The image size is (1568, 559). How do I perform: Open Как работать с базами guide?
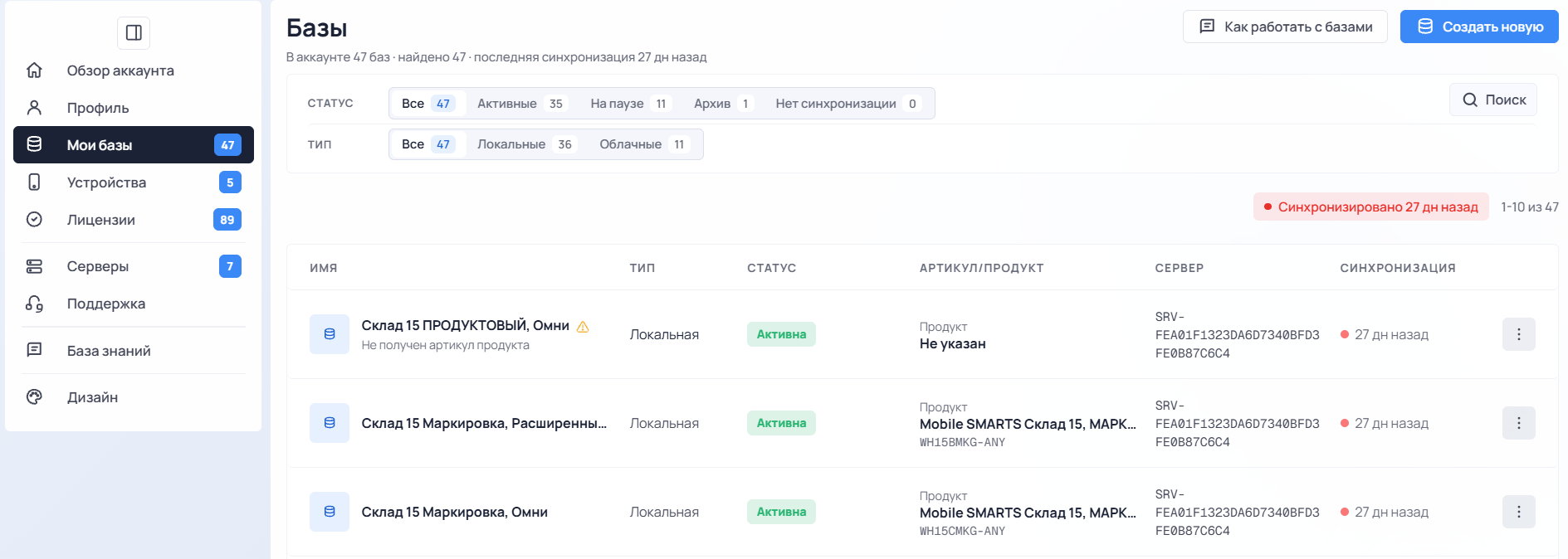point(1285,27)
